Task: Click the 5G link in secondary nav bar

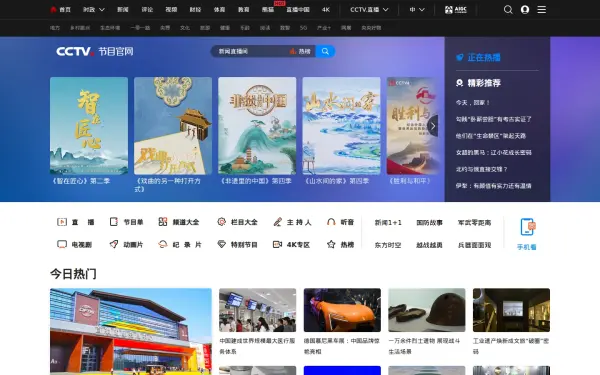Action: tap(303, 28)
